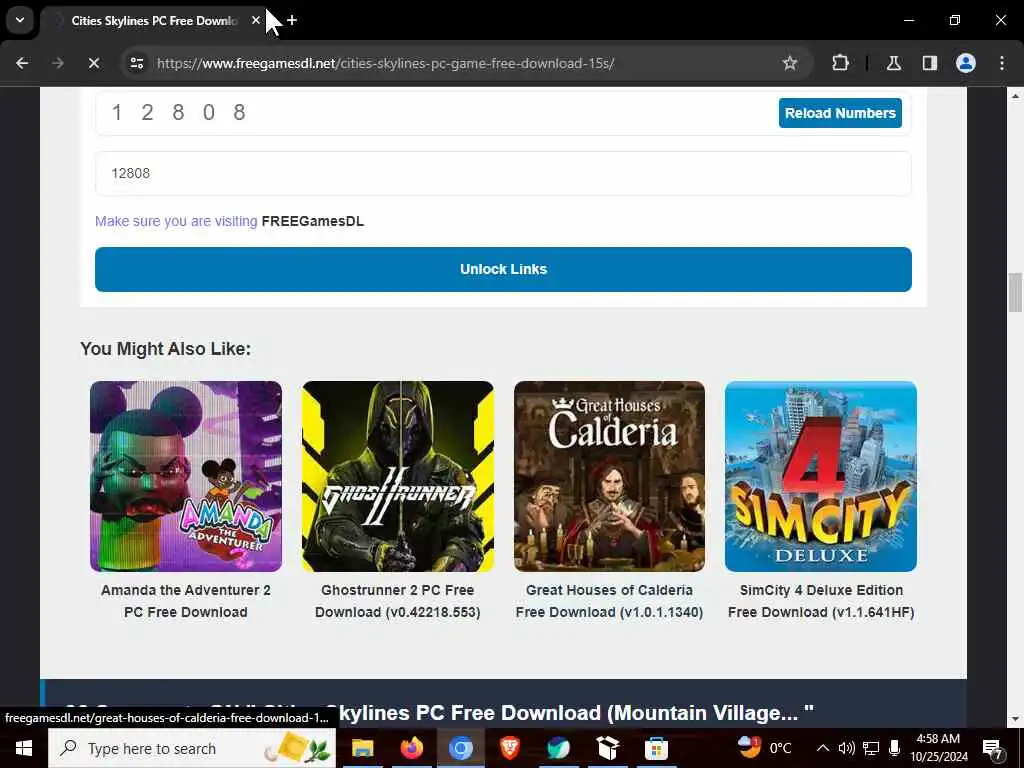Follow Great Houses of Calderia Free Download link
The height and width of the screenshot is (768, 1024).
coord(609,601)
